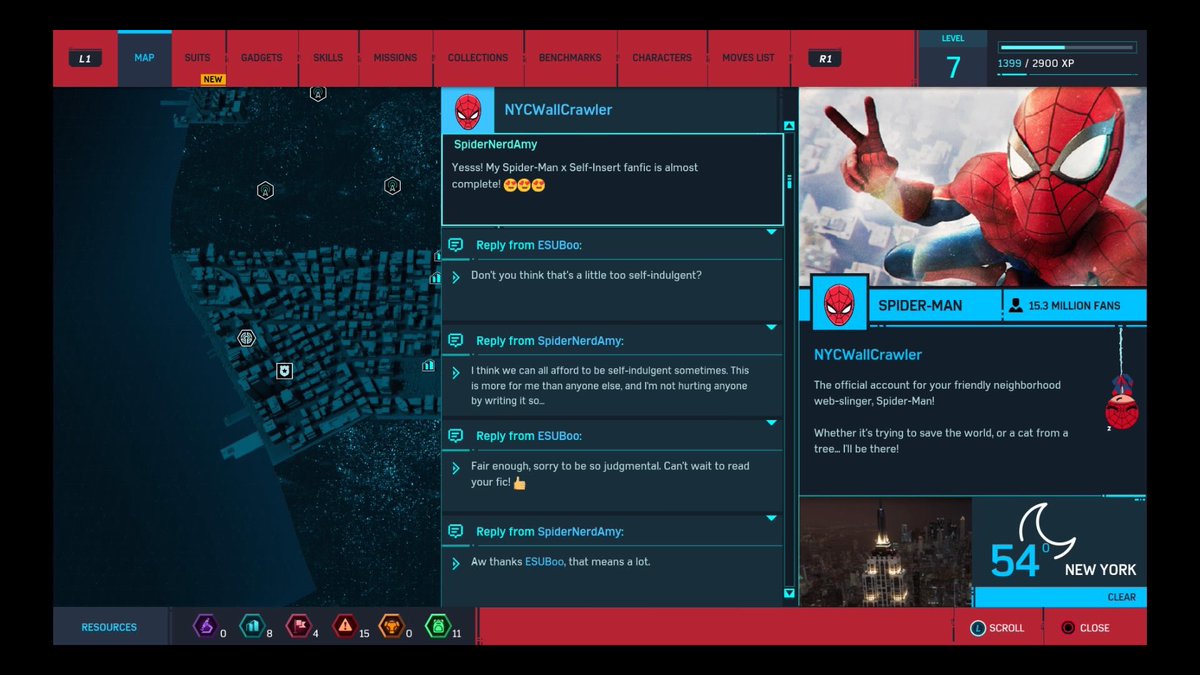Open the CHARACTERS tab
Screen dimensions: 1200x675
click(662, 58)
